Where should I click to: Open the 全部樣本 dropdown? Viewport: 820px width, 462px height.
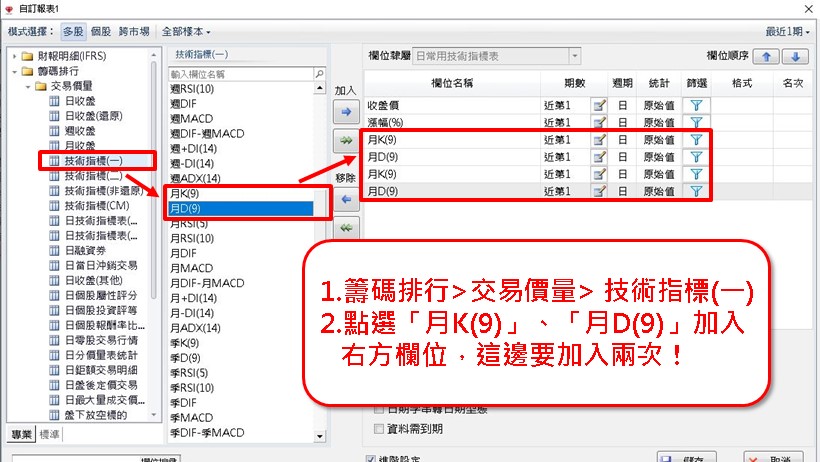pos(187,31)
